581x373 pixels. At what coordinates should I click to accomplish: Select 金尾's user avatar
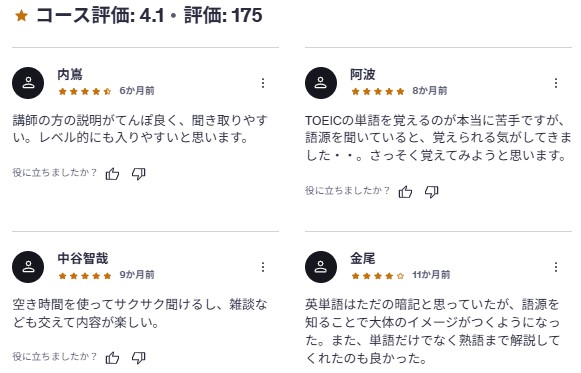(x=321, y=267)
